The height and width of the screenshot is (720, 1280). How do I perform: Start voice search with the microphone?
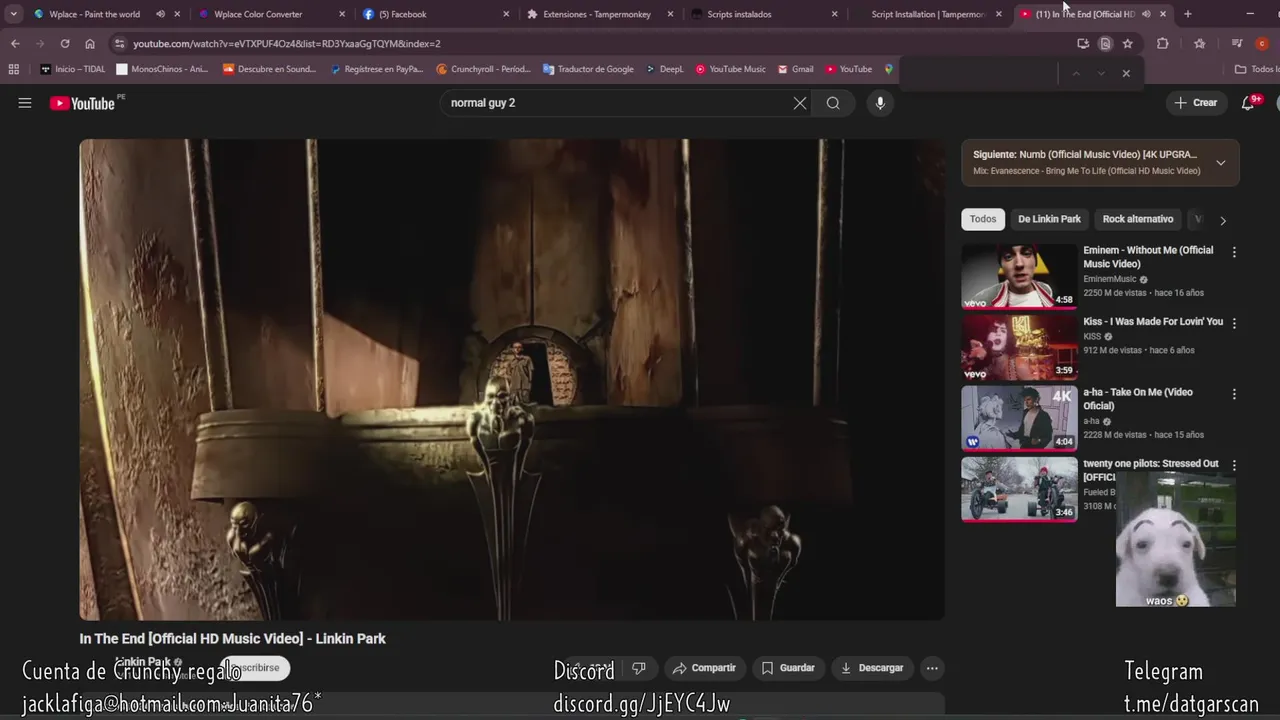pyautogui.click(x=880, y=103)
